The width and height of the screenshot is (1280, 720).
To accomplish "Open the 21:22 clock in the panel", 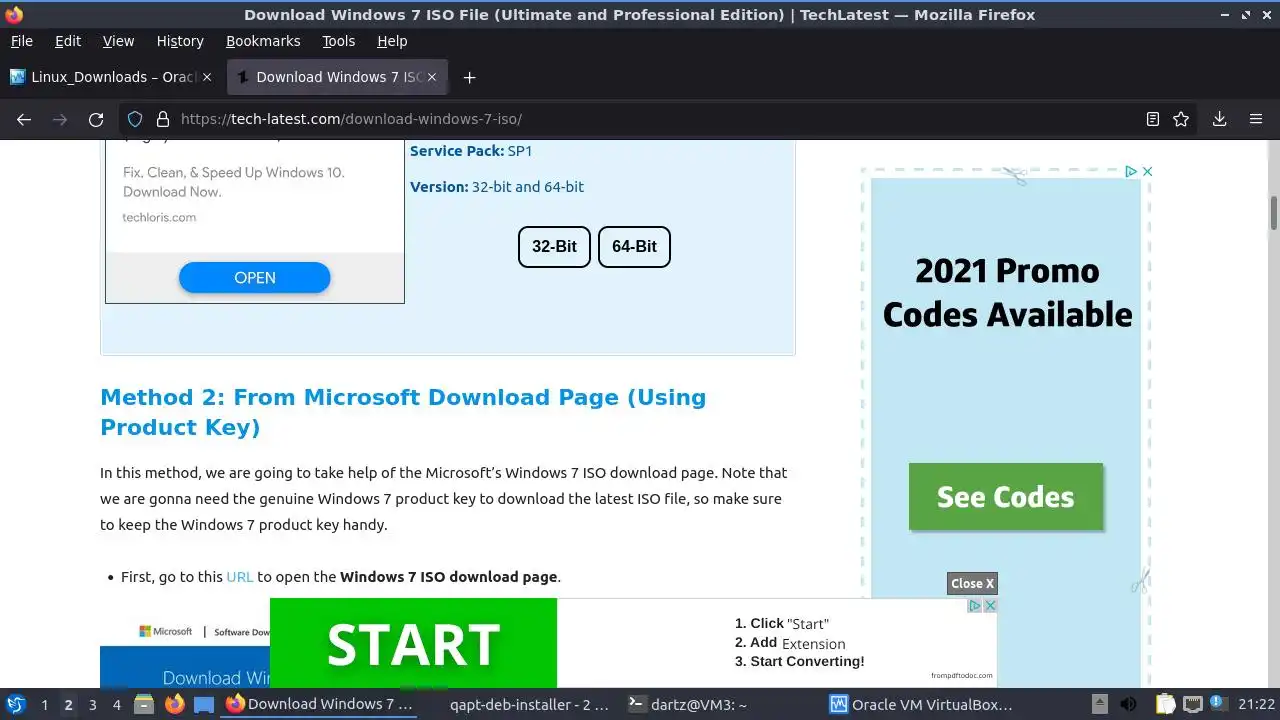I will click(1257, 704).
